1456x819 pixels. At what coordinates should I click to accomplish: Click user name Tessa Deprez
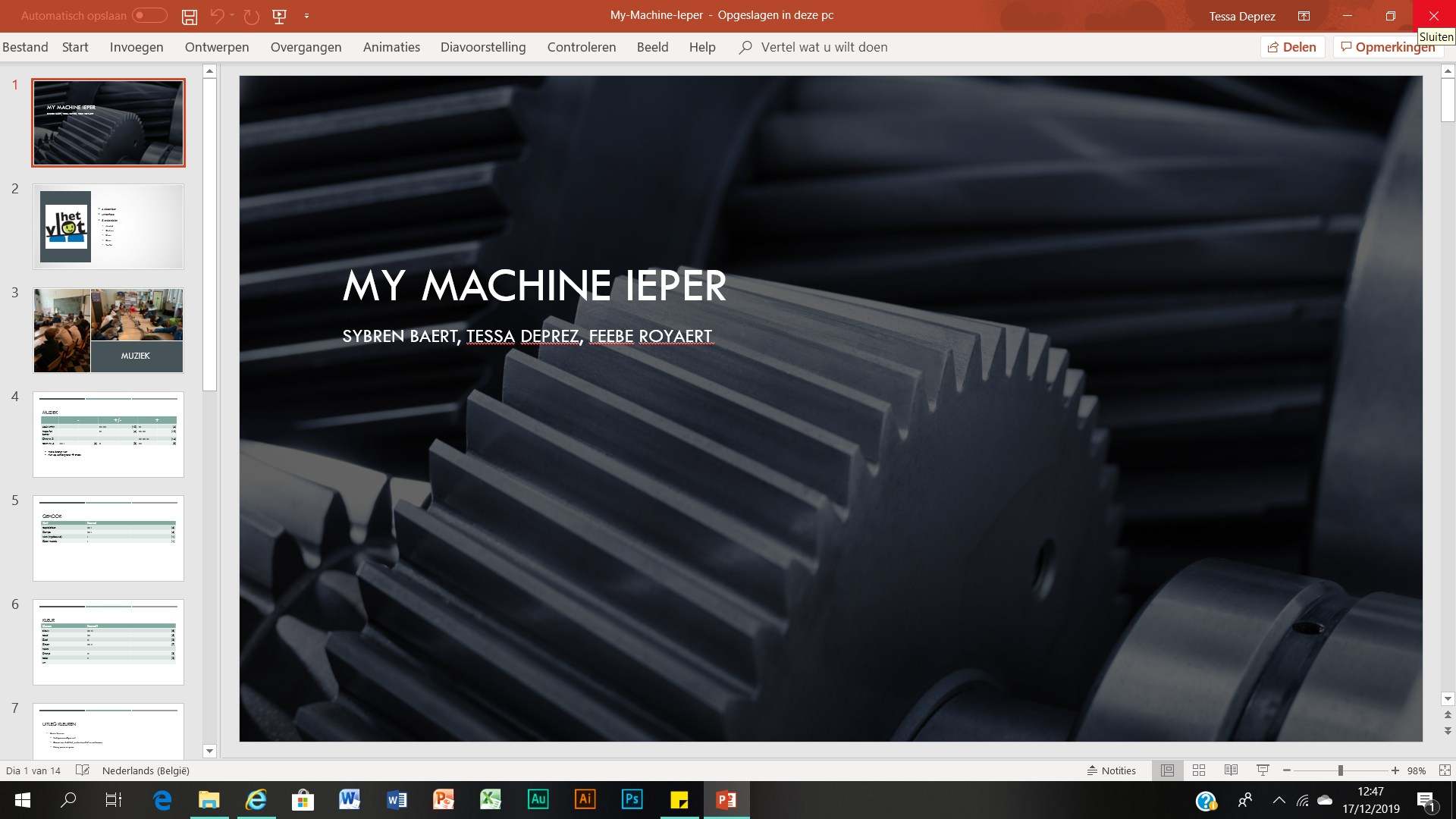click(x=1242, y=16)
